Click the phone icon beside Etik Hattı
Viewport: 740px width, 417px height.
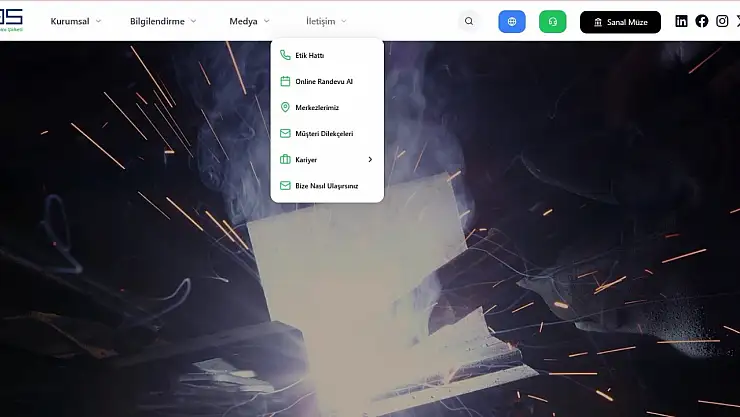[x=285, y=56]
